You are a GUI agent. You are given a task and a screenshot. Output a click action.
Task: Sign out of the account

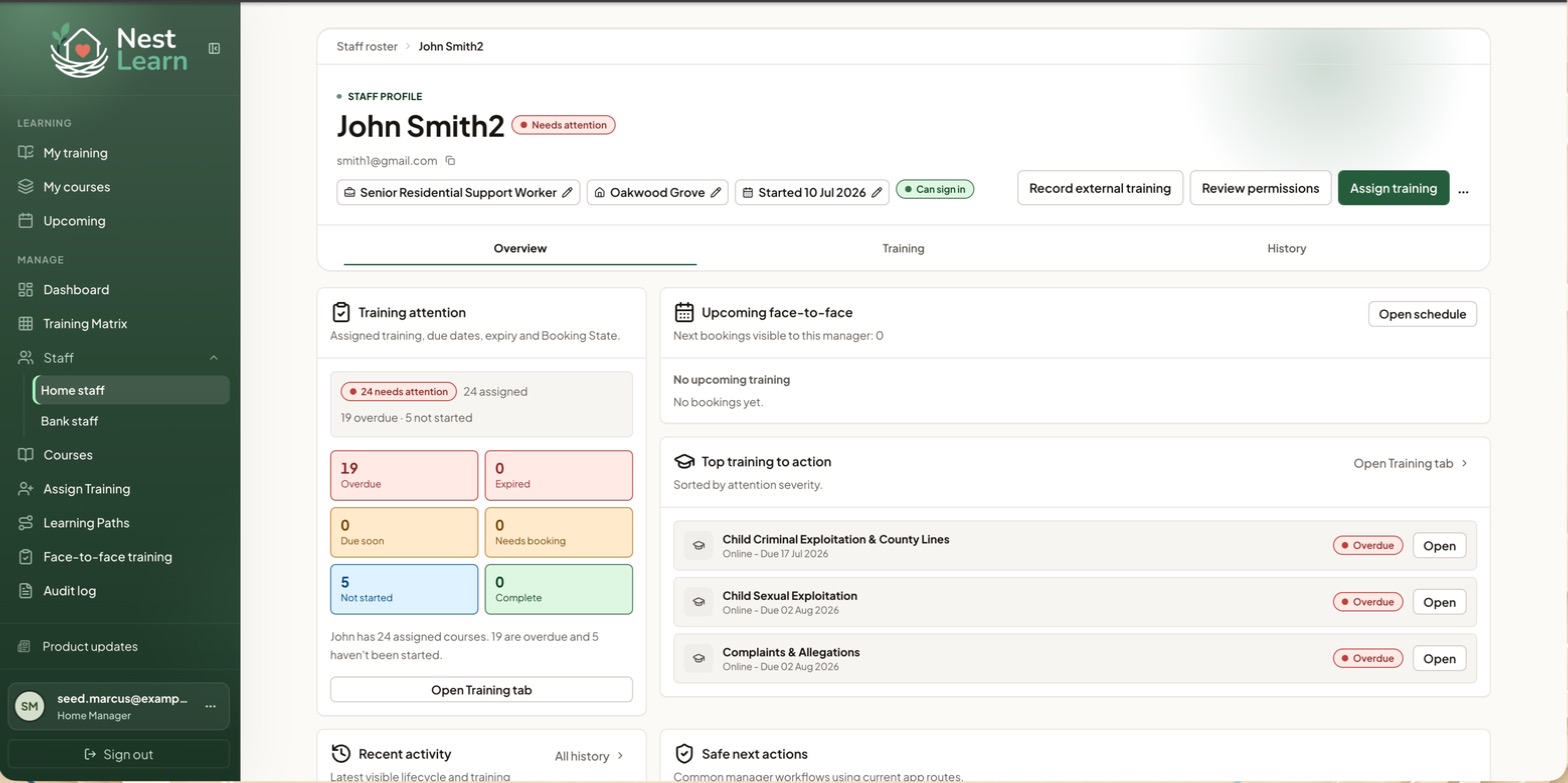pos(119,754)
